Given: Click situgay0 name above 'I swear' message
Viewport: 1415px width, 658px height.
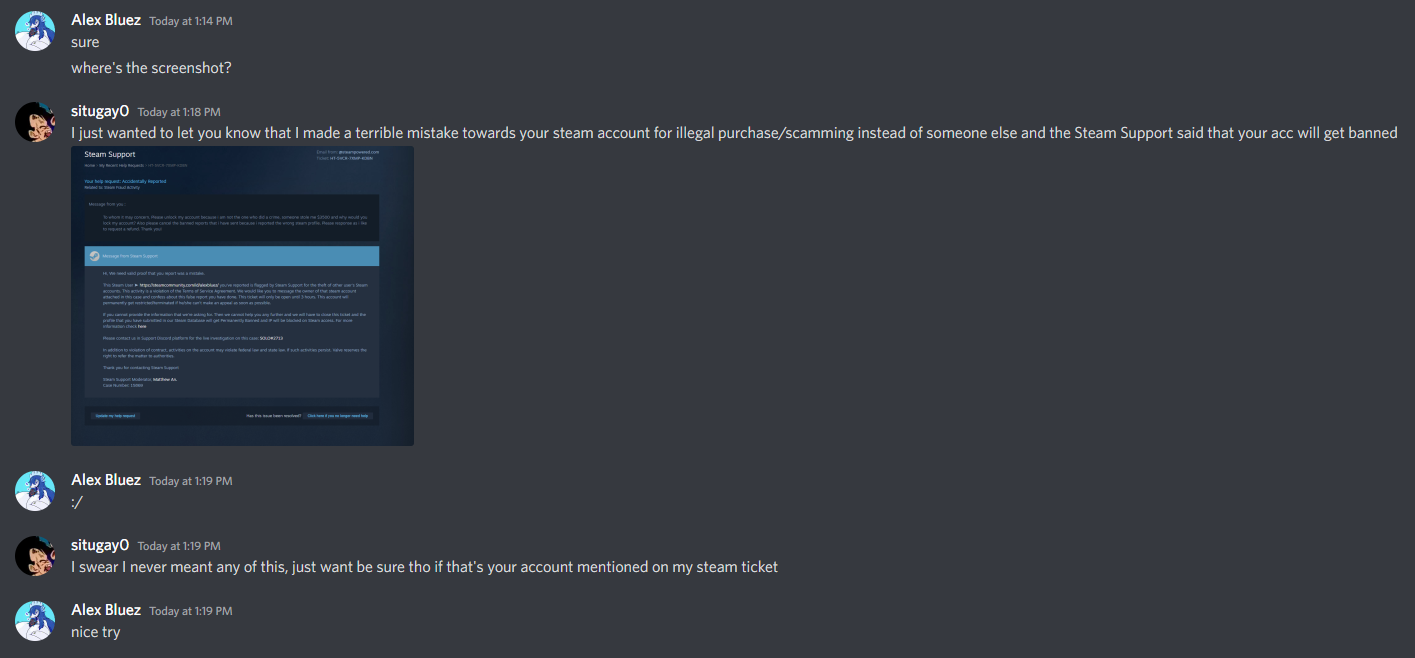Looking at the screenshot, I should (100, 545).
